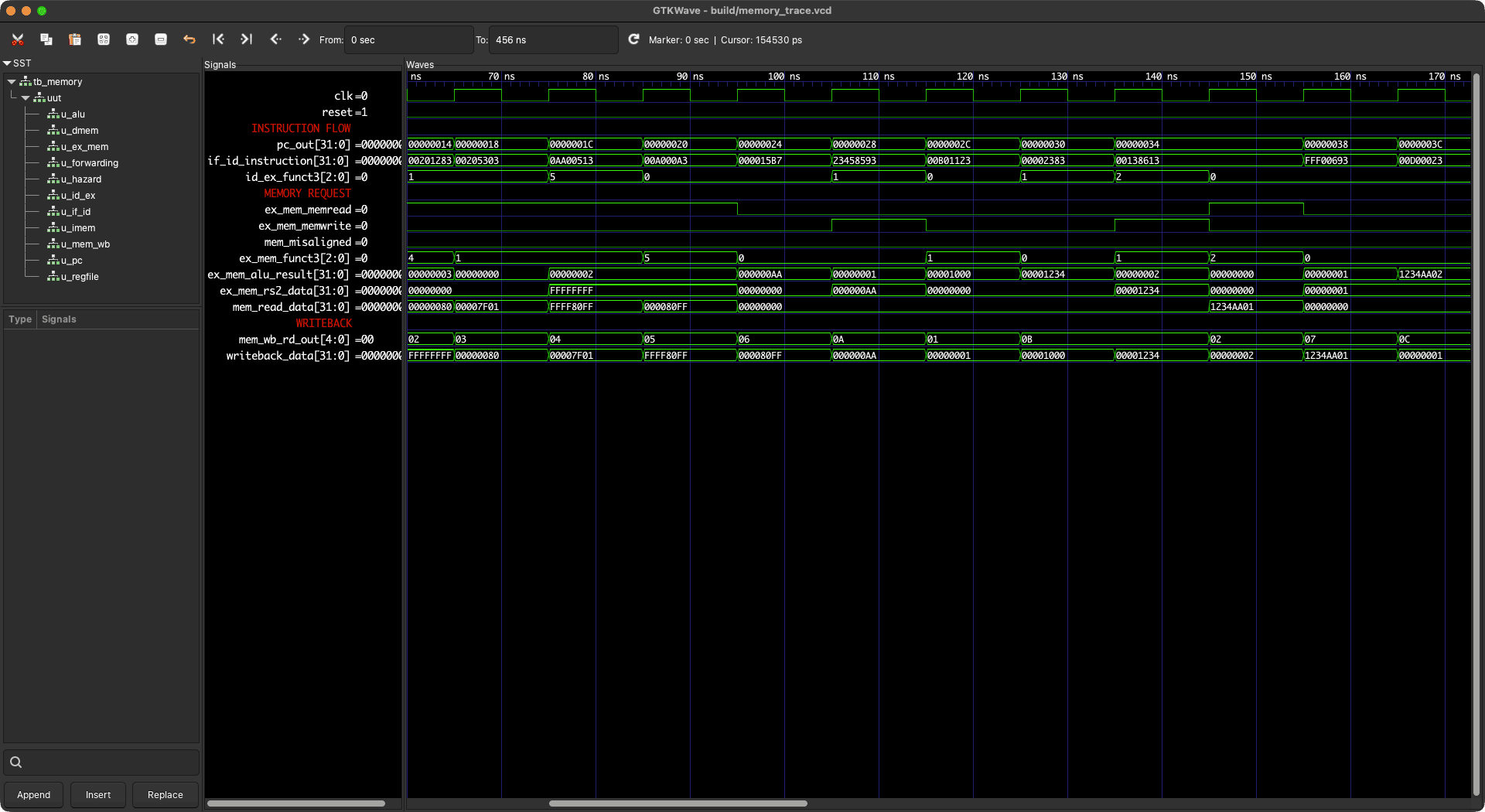The image size is (1485, 812).
Task: Collapse the tb_memory tree node
Action: pos(12,81)
